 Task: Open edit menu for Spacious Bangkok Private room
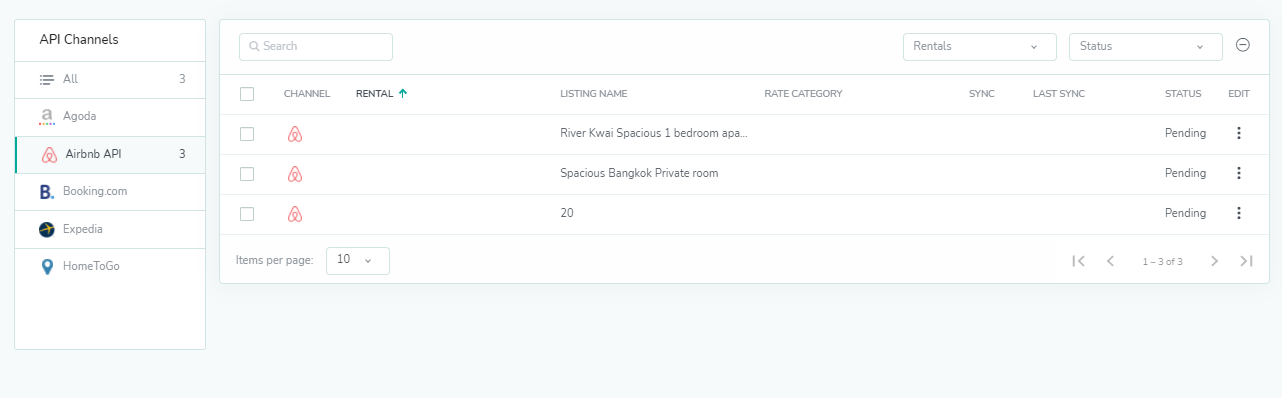click(1239, 173)
